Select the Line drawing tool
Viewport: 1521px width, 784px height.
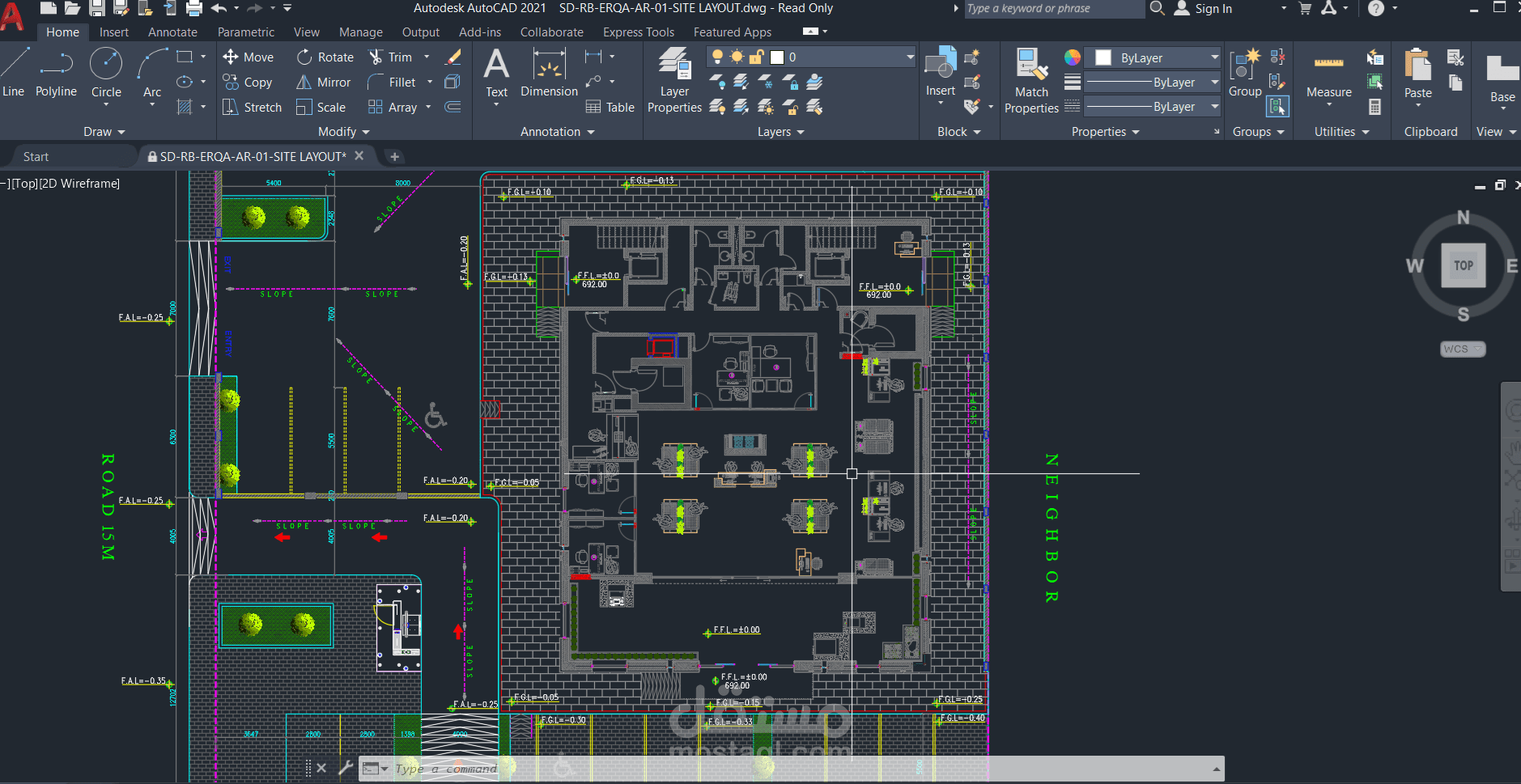[14, 72]
